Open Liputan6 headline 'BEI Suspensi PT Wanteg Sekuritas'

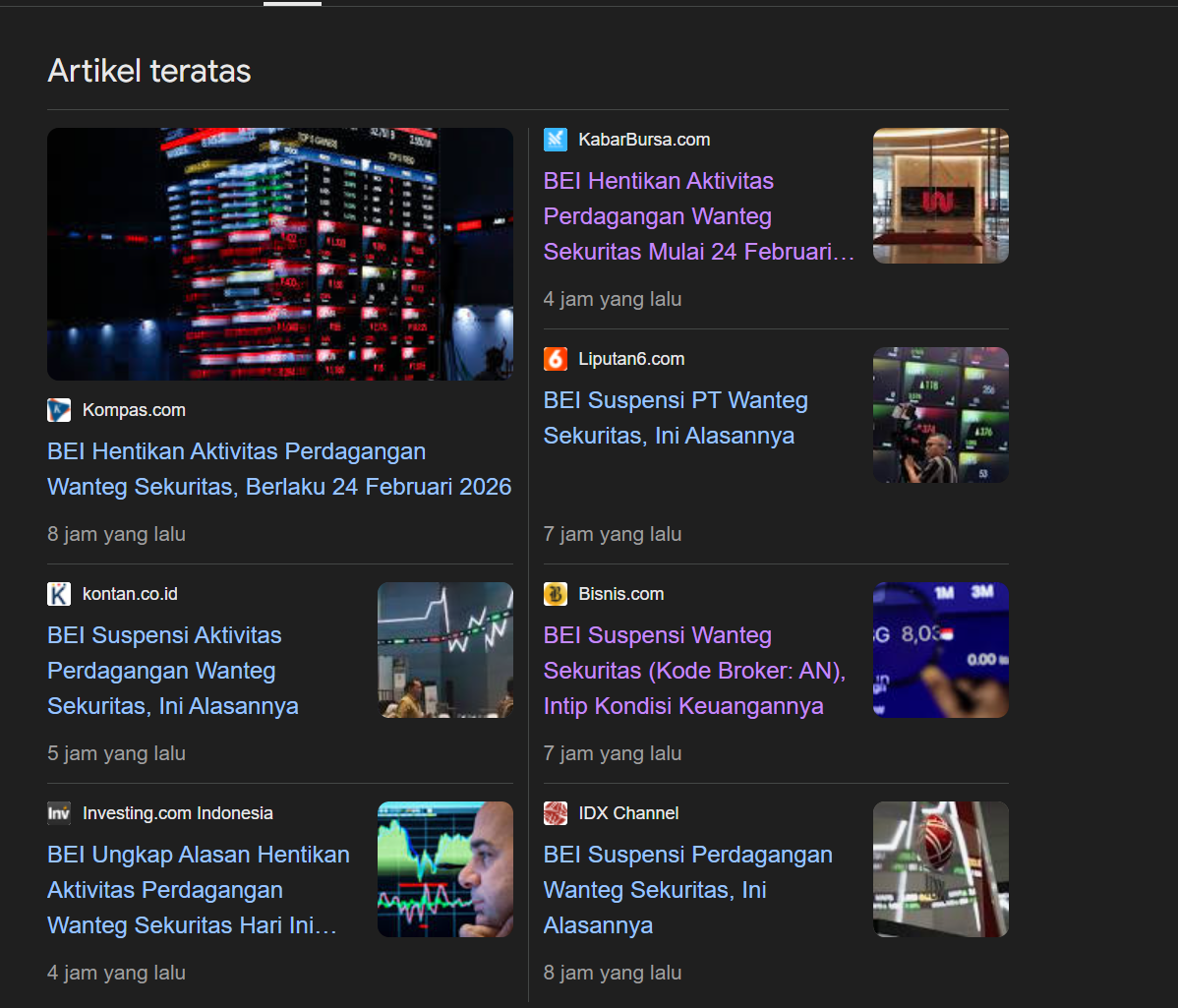676,418
